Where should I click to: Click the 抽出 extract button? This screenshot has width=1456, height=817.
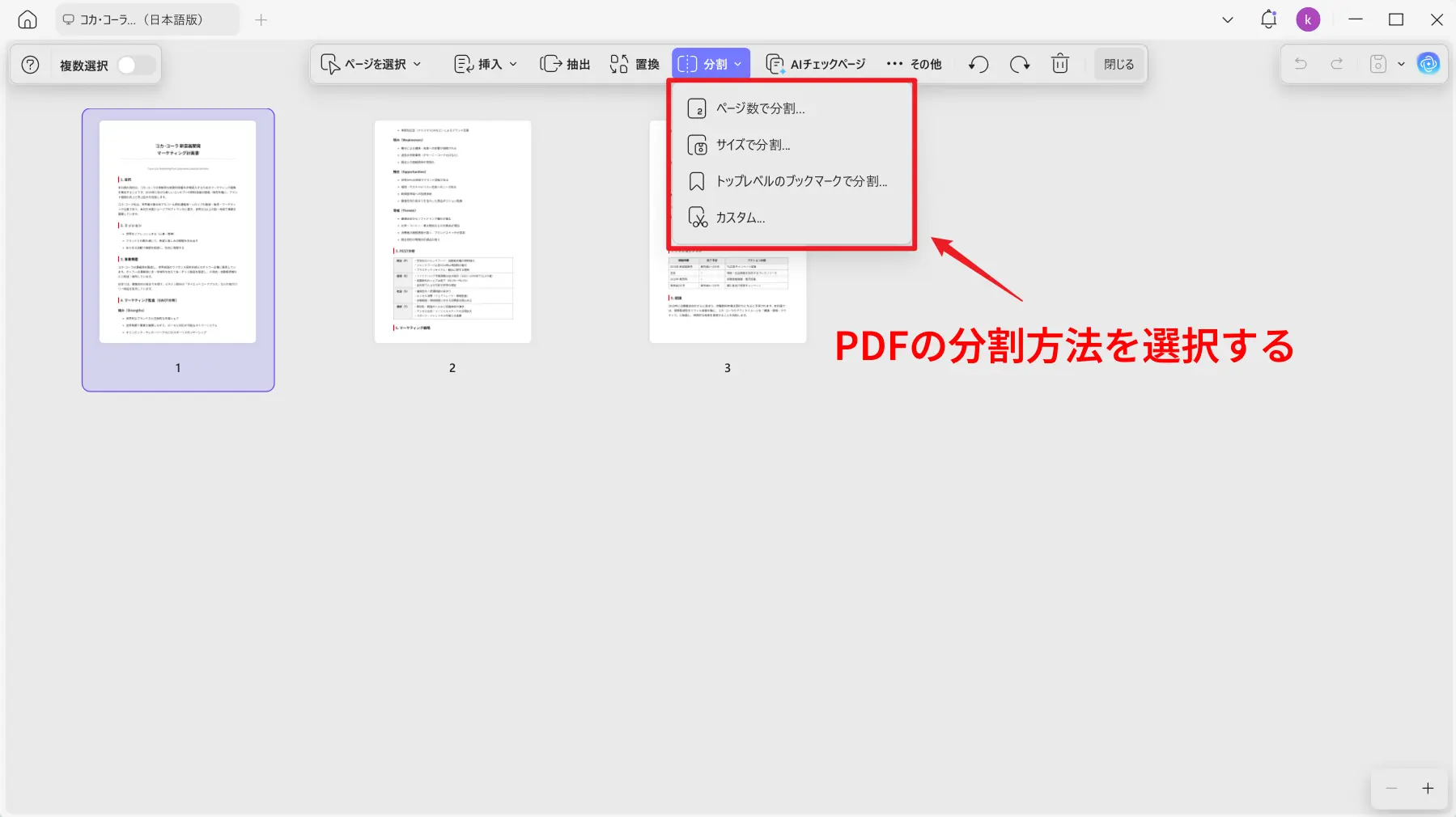tap(565, 64)
